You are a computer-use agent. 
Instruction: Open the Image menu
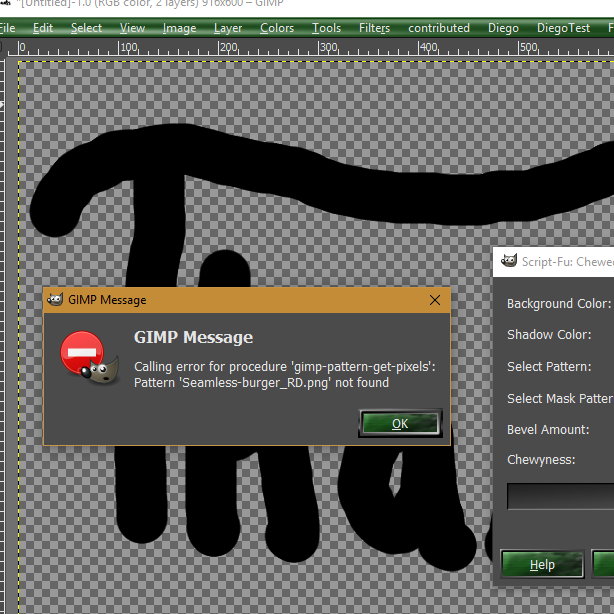(x=179, y=28)
